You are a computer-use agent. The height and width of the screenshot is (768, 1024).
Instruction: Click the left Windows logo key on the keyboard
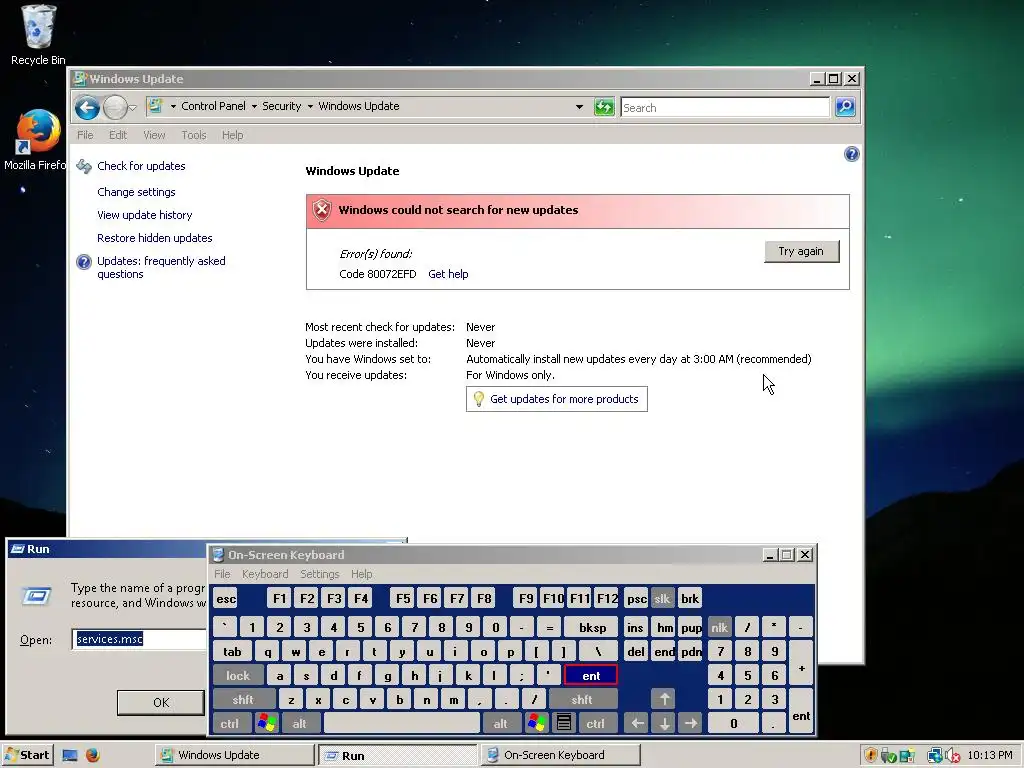267,723
